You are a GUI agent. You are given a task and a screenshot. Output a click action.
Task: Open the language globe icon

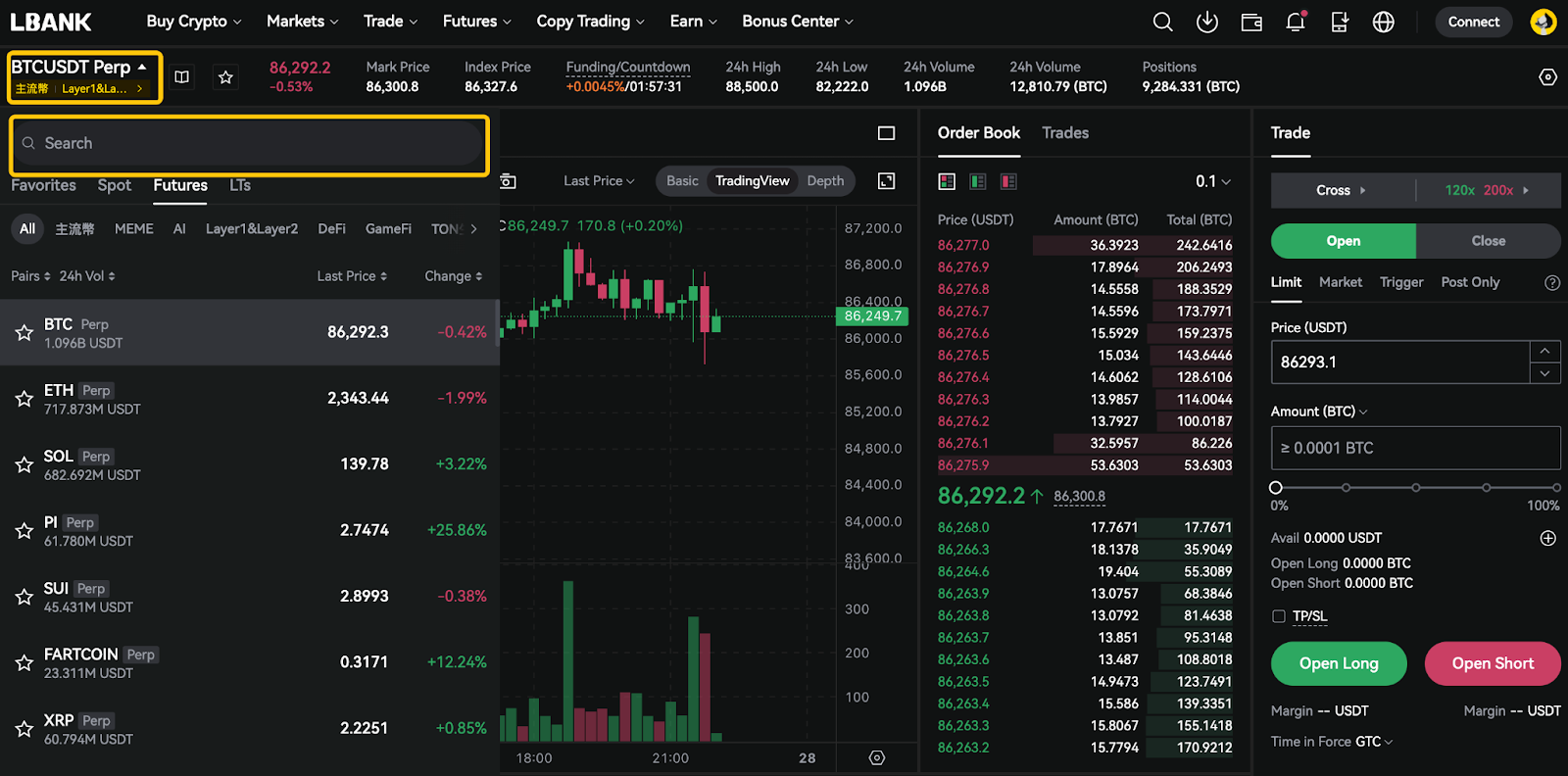click(1384, 22)
